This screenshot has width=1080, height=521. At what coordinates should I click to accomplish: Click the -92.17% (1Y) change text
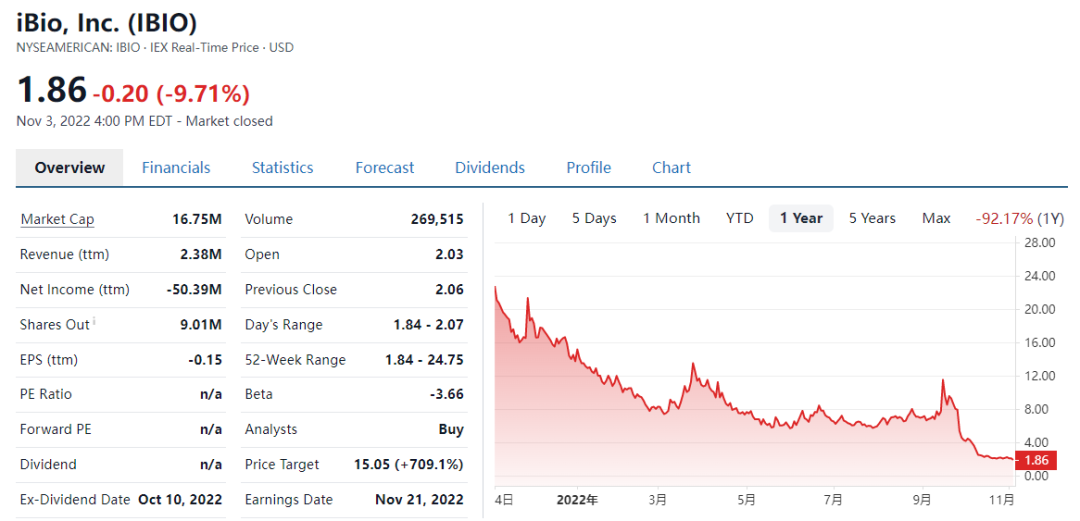click(1020, 218)
